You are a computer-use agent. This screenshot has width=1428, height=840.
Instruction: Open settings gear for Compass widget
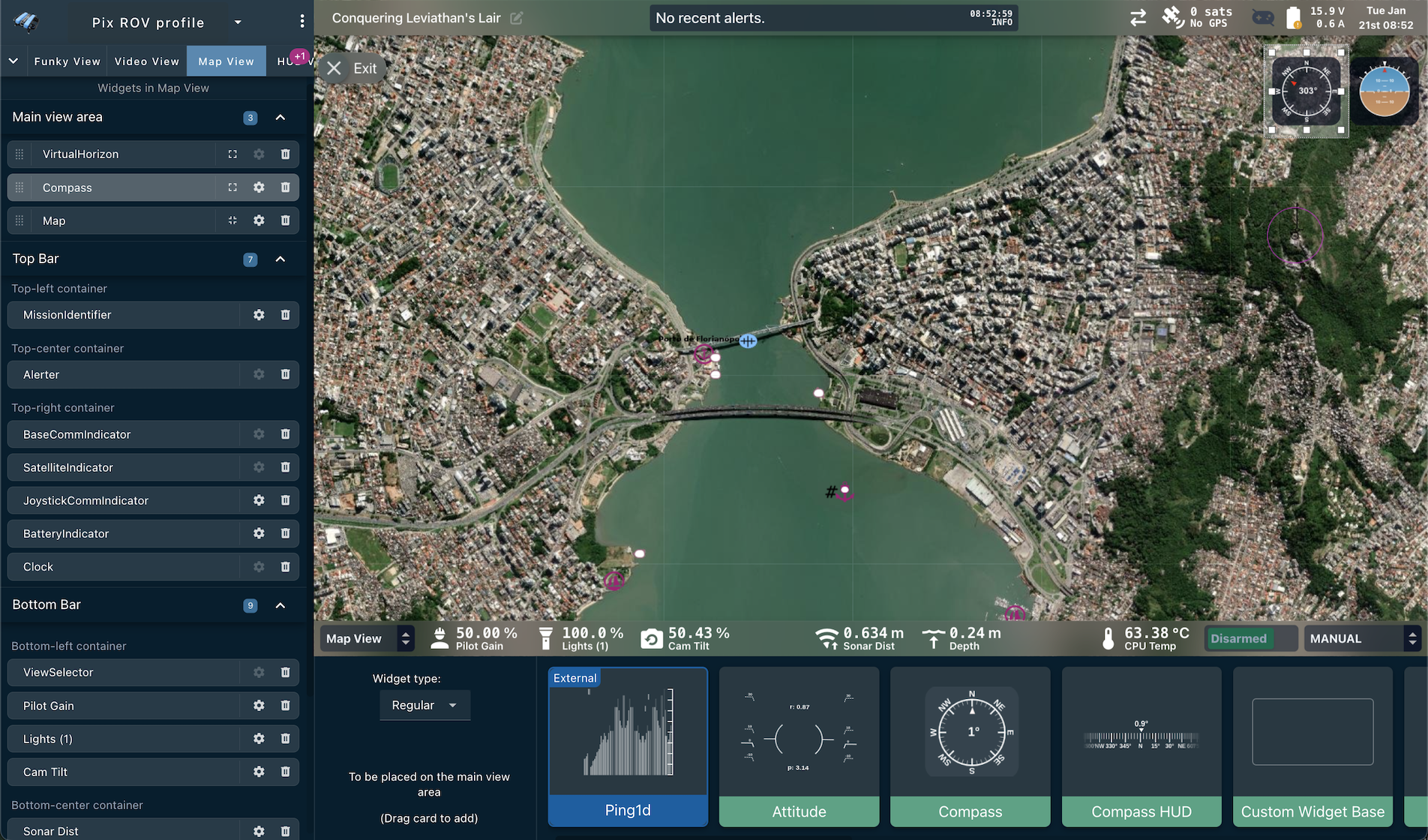pyautogui.click(x=259, y=187)
